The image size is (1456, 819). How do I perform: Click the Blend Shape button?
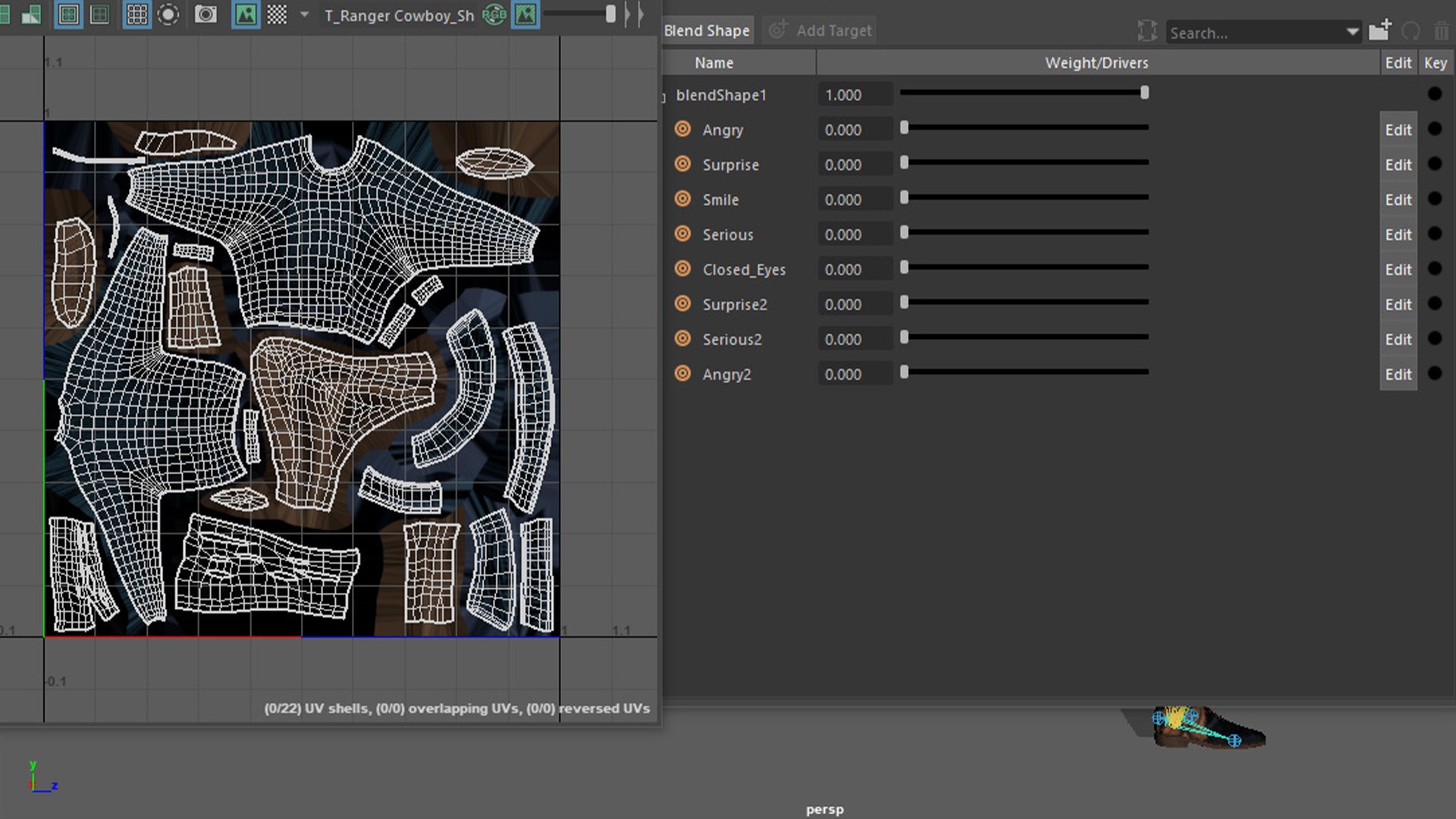click(x=707, y=30)
